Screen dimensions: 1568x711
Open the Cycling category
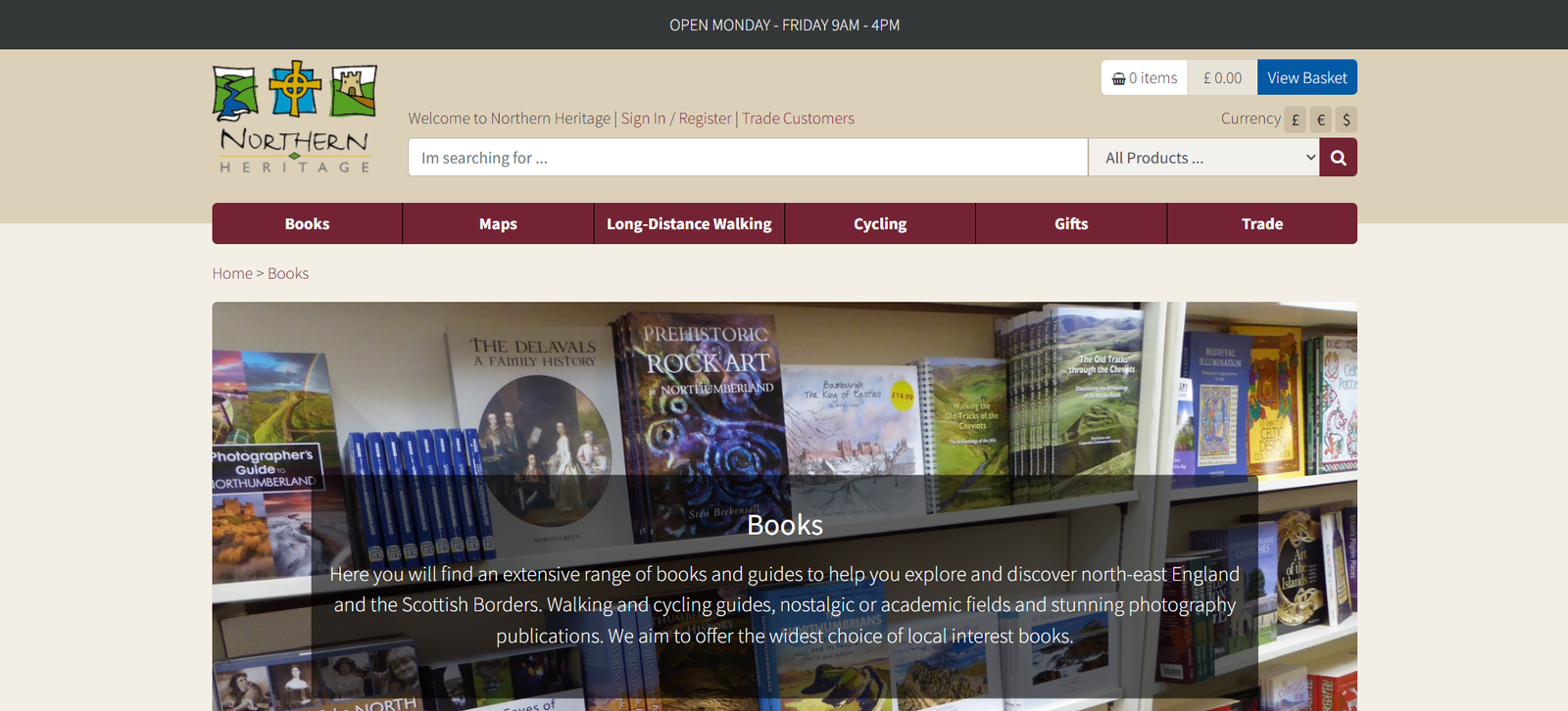click(x=880, y=224)
